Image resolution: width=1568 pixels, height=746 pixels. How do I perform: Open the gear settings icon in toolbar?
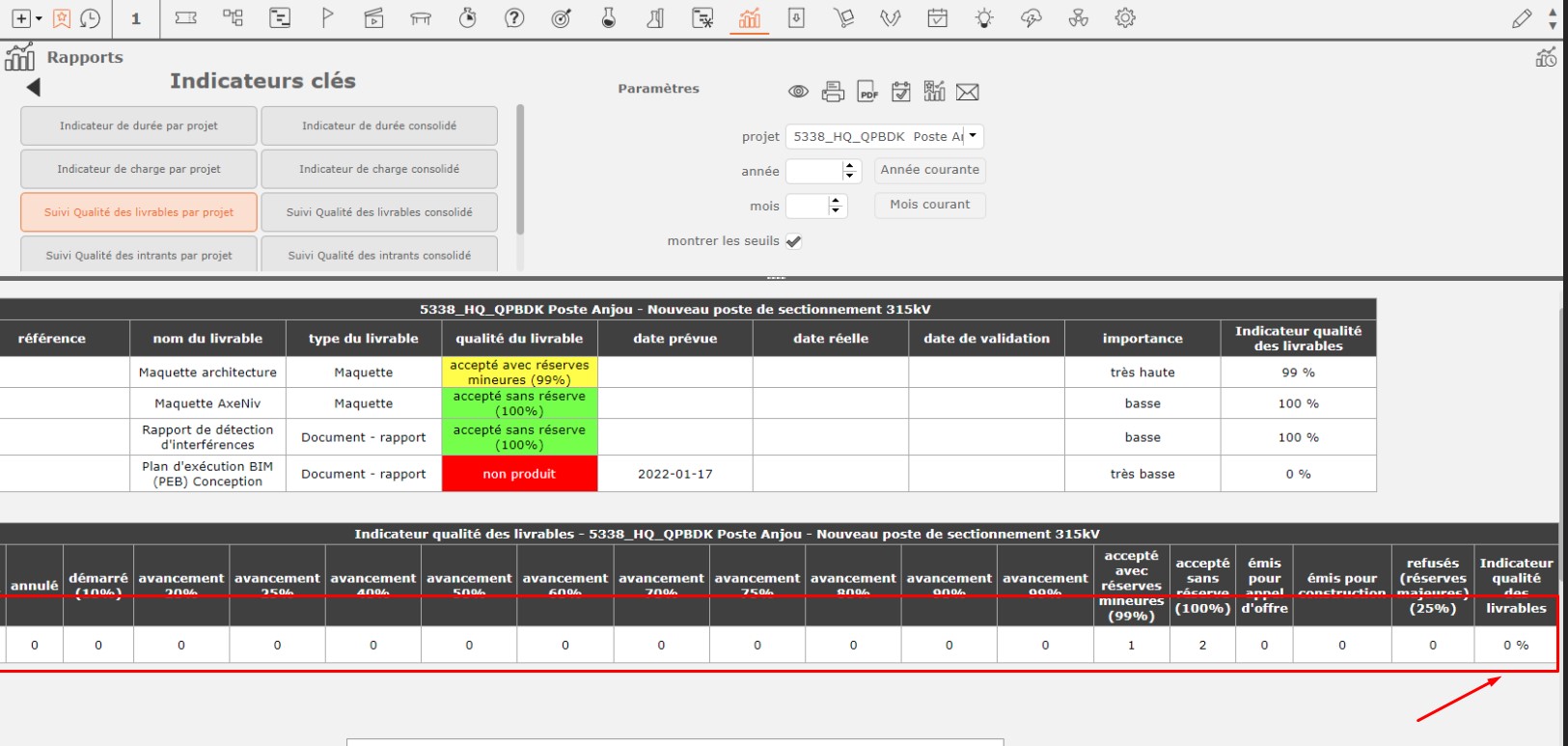tap(1125, 18)
